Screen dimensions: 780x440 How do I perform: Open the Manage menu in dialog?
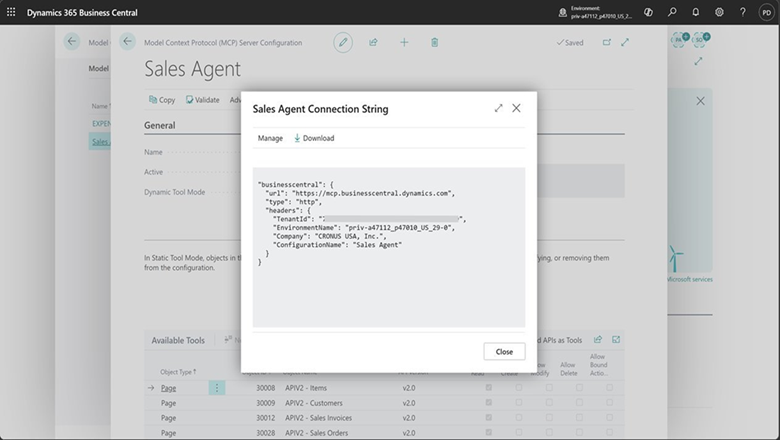pos(270,138)
